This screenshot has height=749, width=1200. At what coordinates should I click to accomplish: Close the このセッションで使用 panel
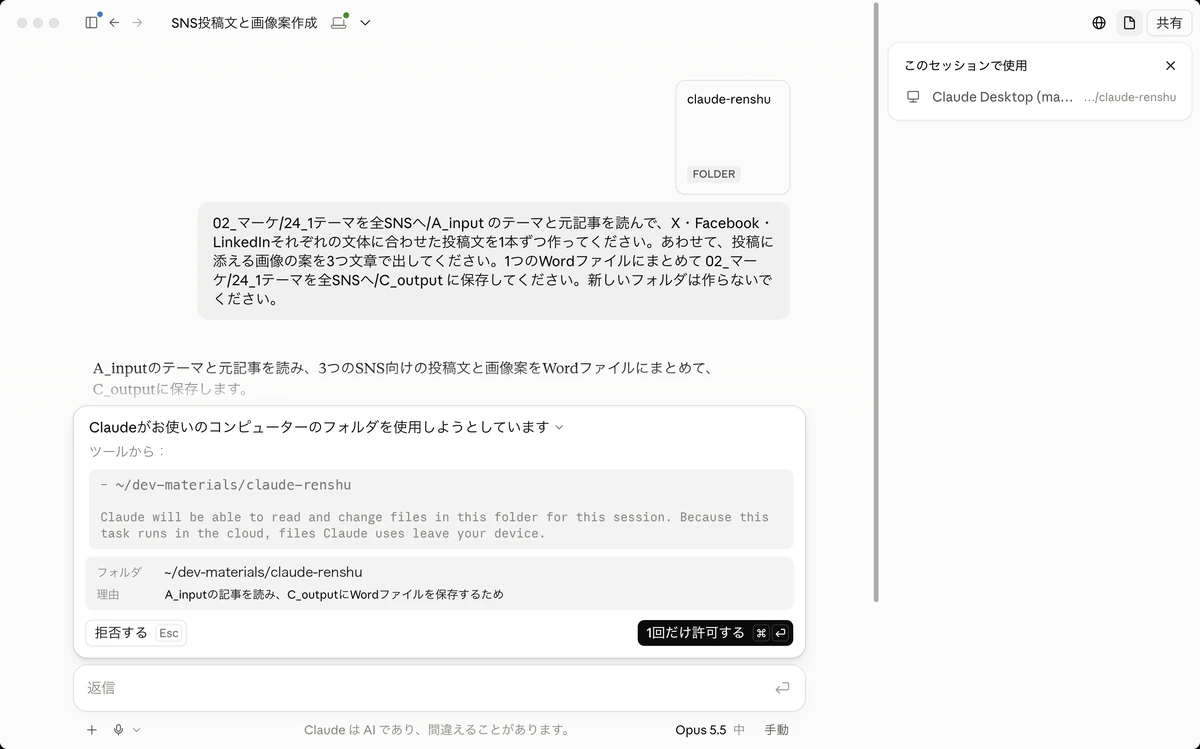1170,66
